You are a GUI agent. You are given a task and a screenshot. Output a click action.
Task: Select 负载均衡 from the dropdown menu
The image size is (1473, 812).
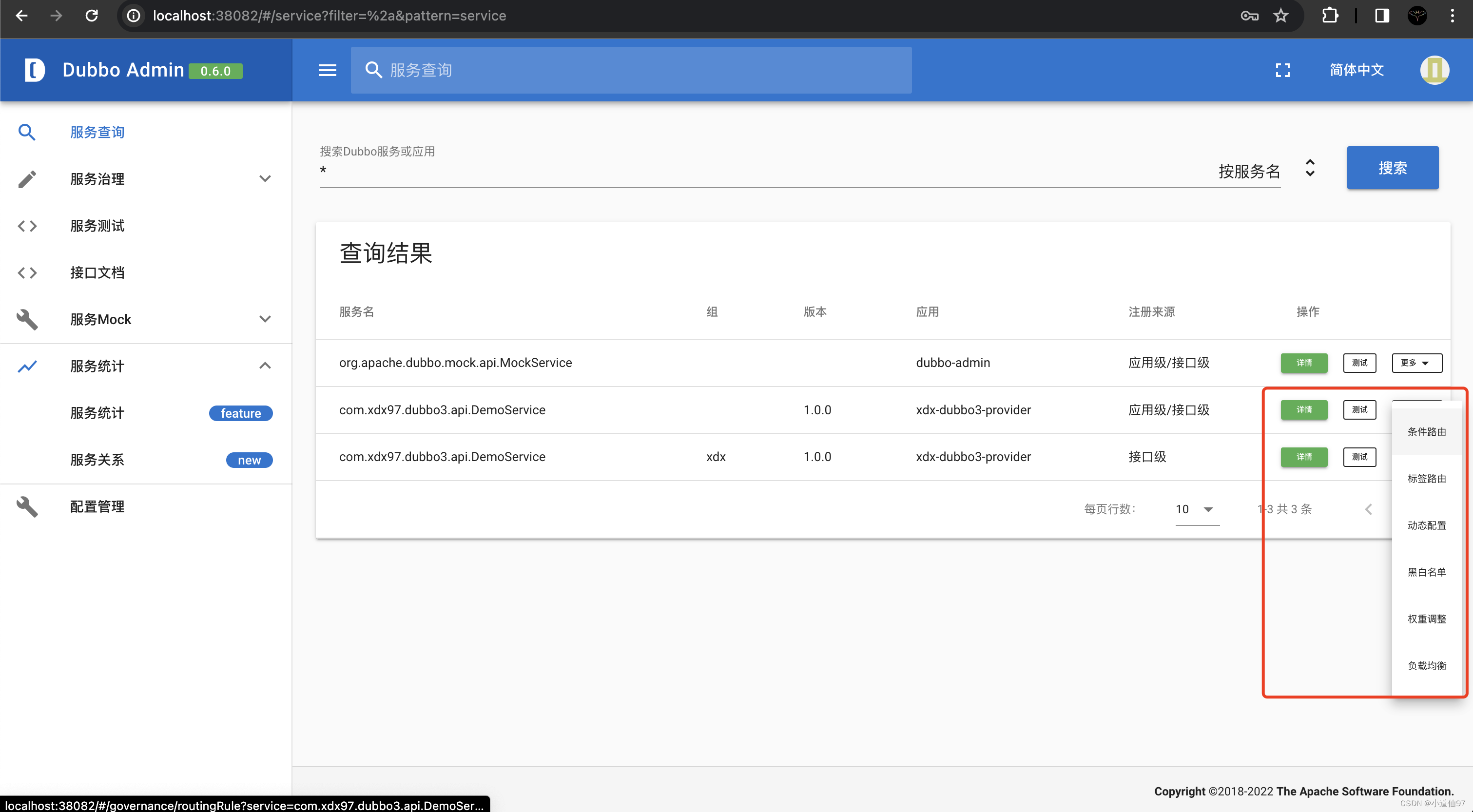[x=1427, y=666]
